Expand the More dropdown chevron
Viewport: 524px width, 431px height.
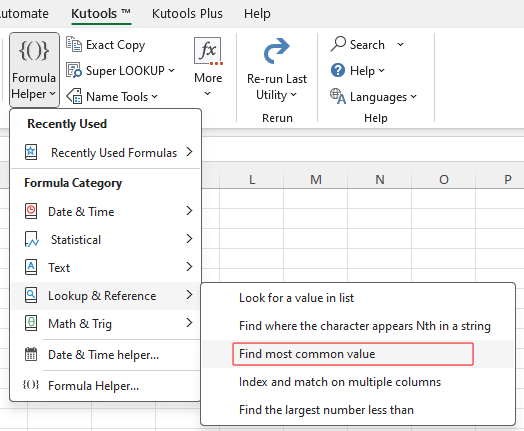[x=208, y=94]
